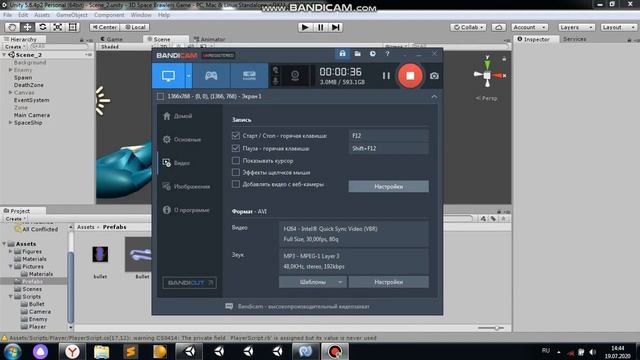Viewport: 640px width, 360px height.
Task: Select Unity's Hand tool
Action: (12, 27)
